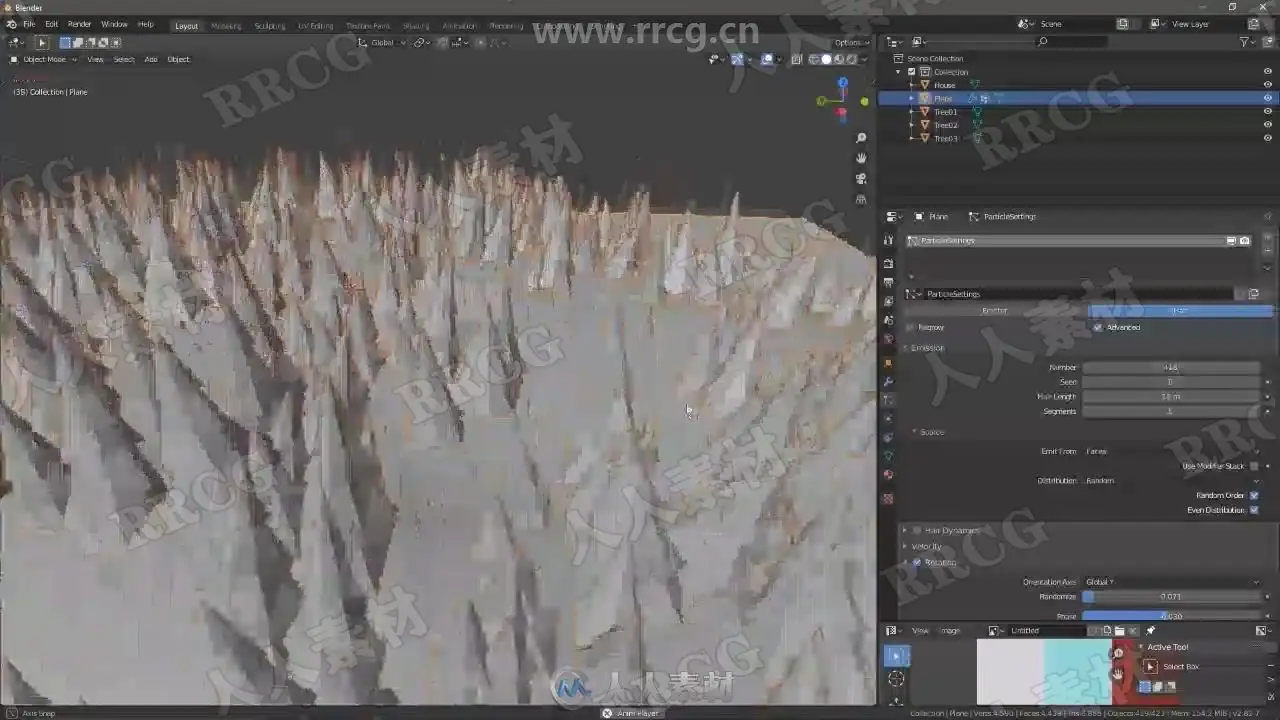The height and width of the screenshot is (720, 1280).
Task: Hide the House object via eye icon
Action: pyautogui.click(x=1267, y=85)
